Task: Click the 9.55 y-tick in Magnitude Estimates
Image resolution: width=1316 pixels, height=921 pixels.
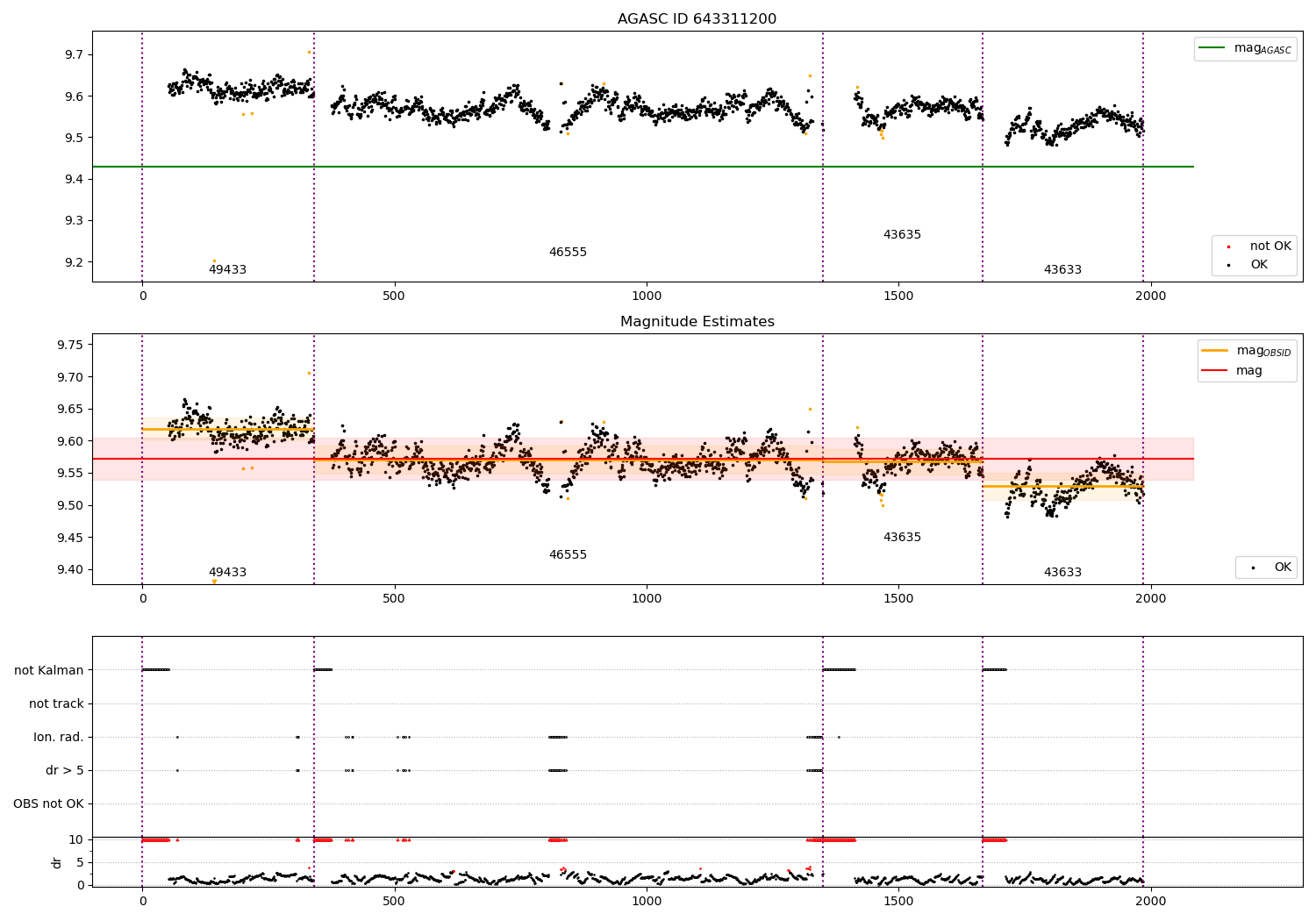Action: (69, 474)
